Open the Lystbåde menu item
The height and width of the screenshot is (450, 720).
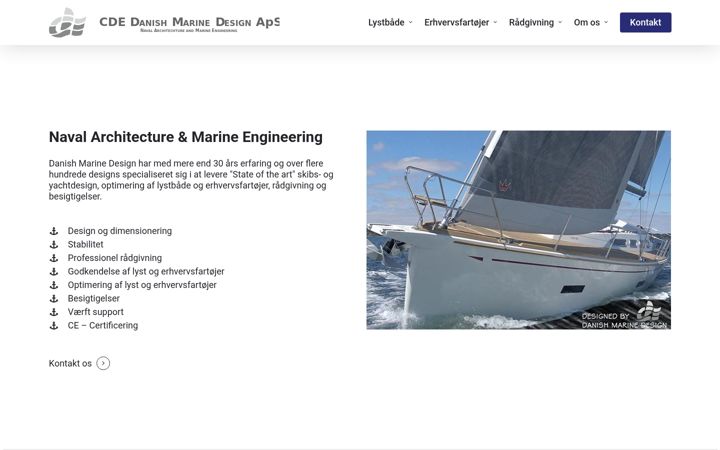pos(386,22)
